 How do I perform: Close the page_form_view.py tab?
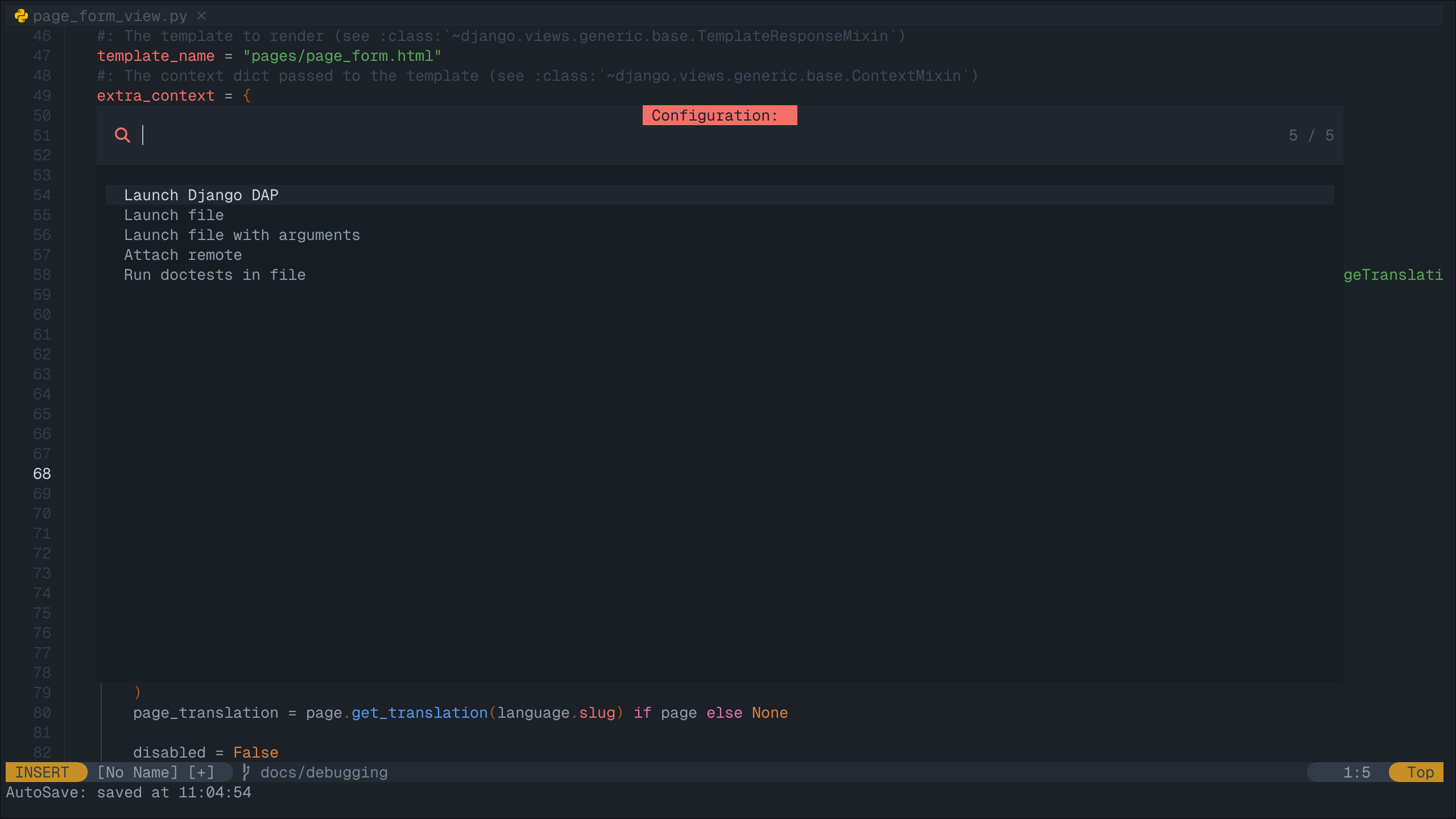pos(201,16)
